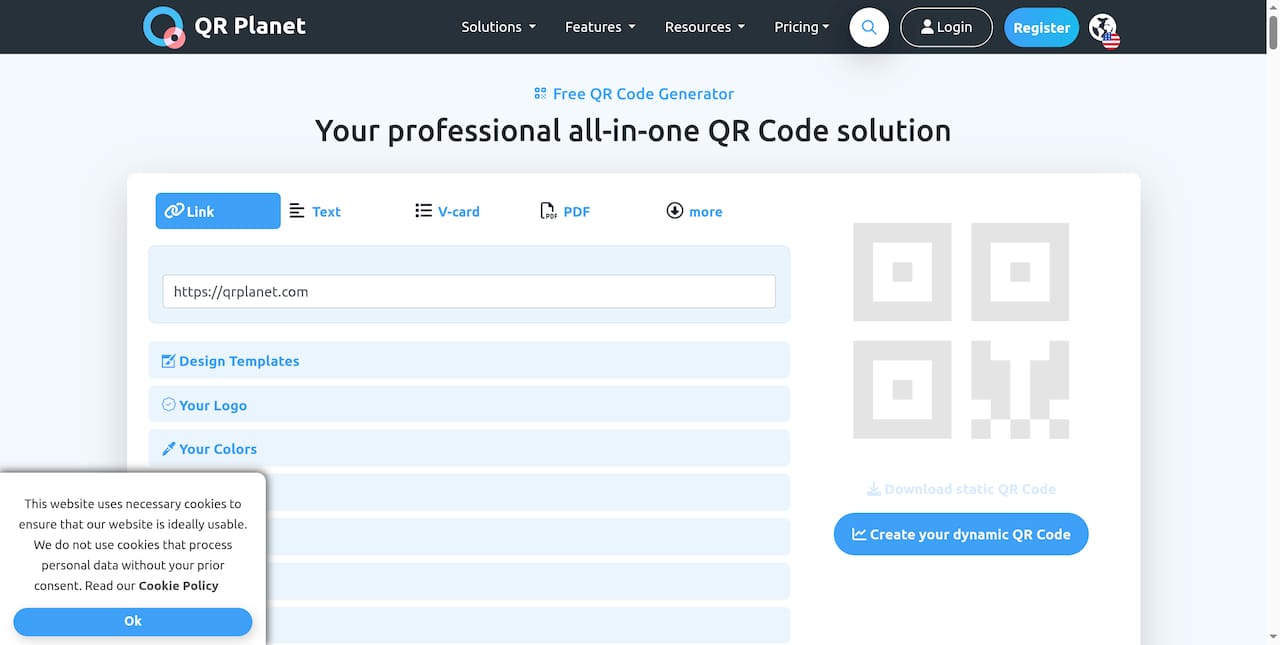The height and width of the screenshot is (645, 1280).
Task: Expand the Your Logo section
Action: point(469,404)
